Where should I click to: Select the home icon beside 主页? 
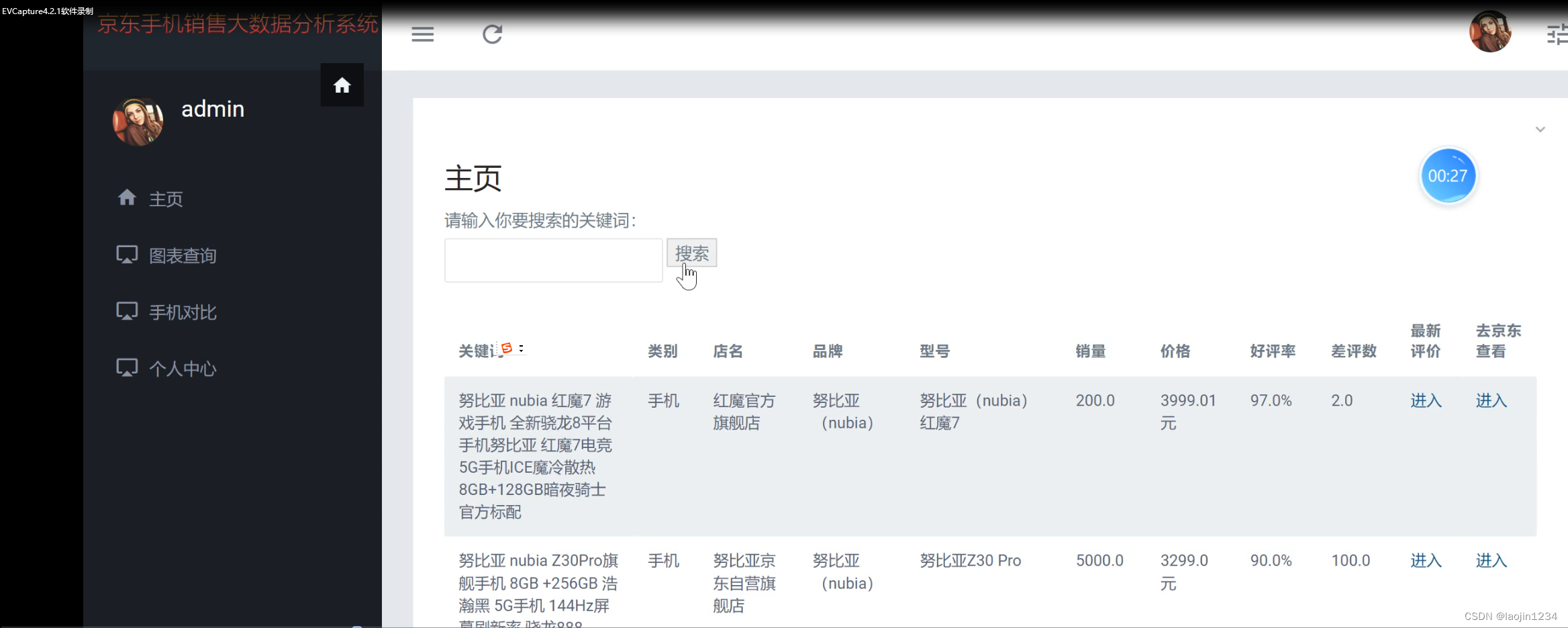click(x=128, y=197)
